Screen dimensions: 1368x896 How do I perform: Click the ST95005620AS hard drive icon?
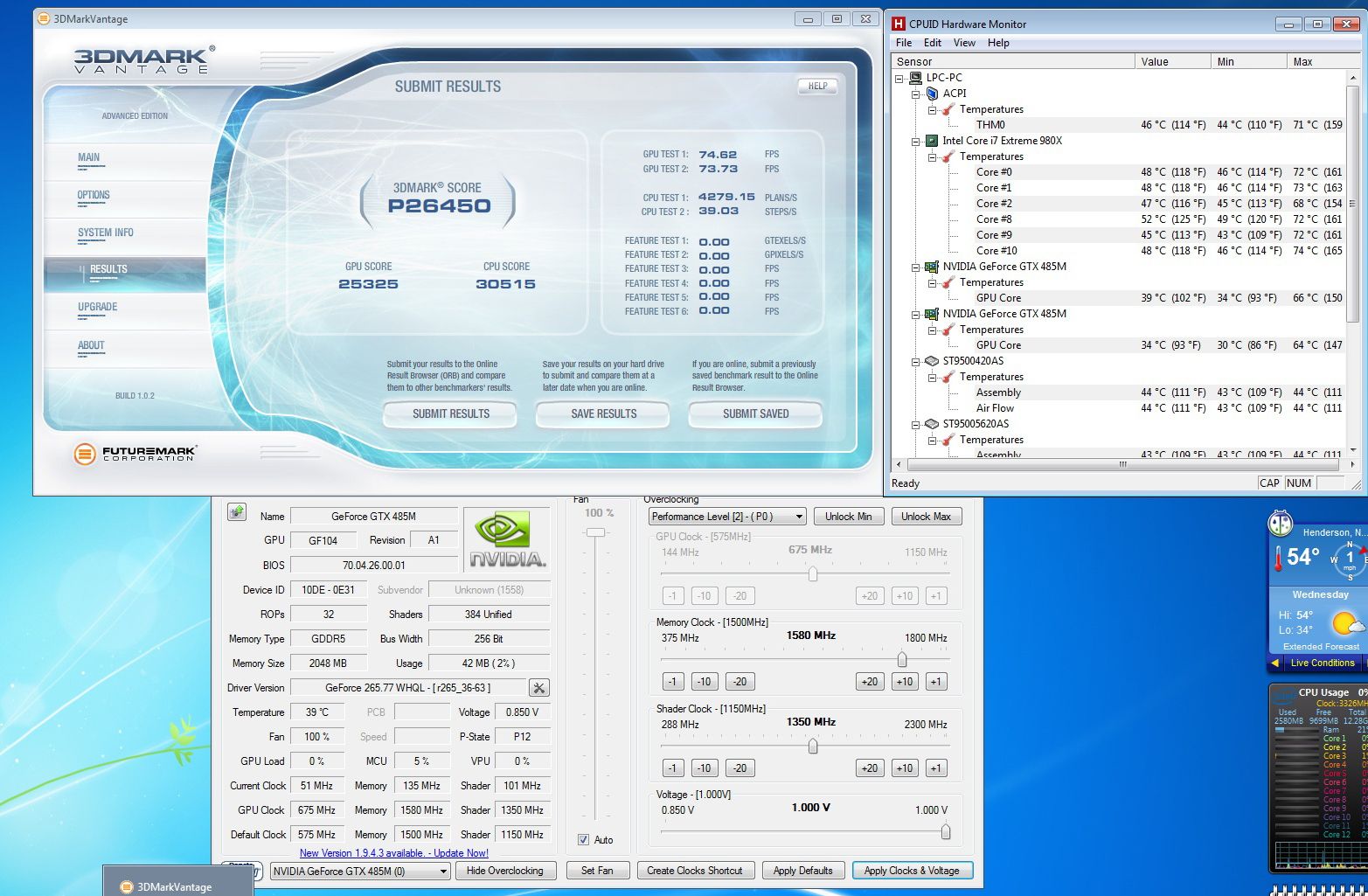pos(932,424)
